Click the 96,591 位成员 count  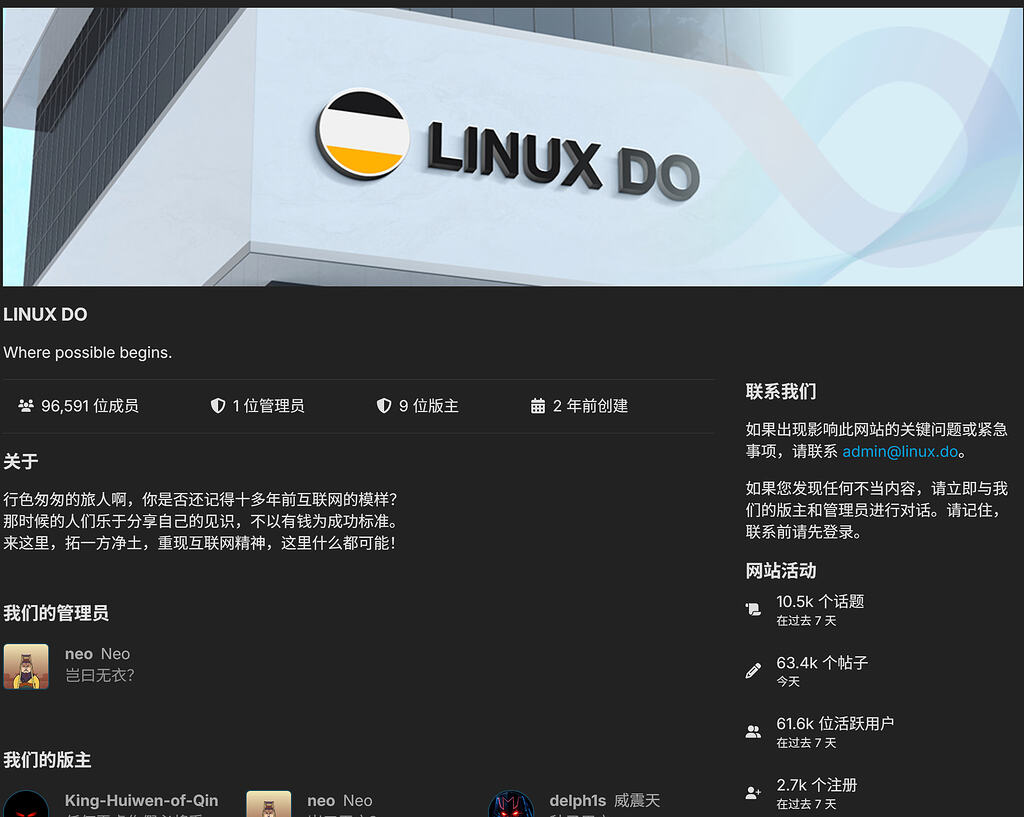coord(89,406)
